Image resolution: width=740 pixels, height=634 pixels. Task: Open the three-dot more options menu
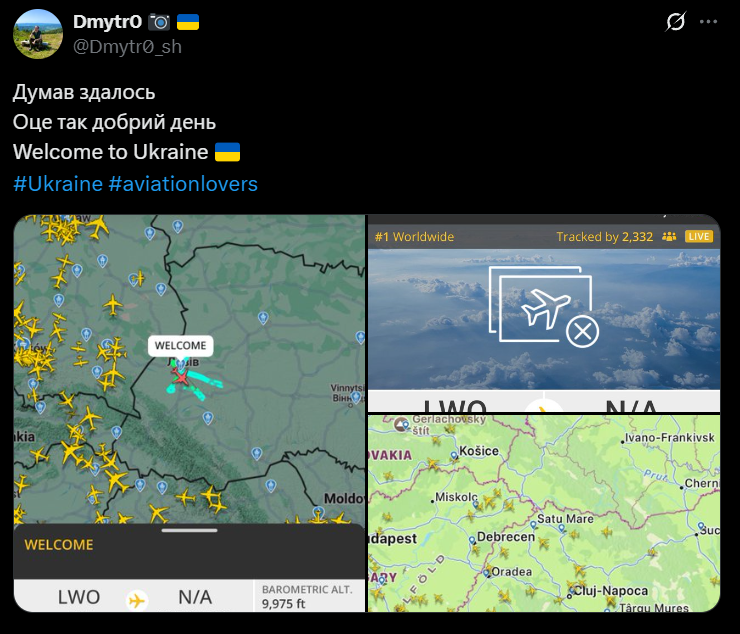[x=708, y=22]
